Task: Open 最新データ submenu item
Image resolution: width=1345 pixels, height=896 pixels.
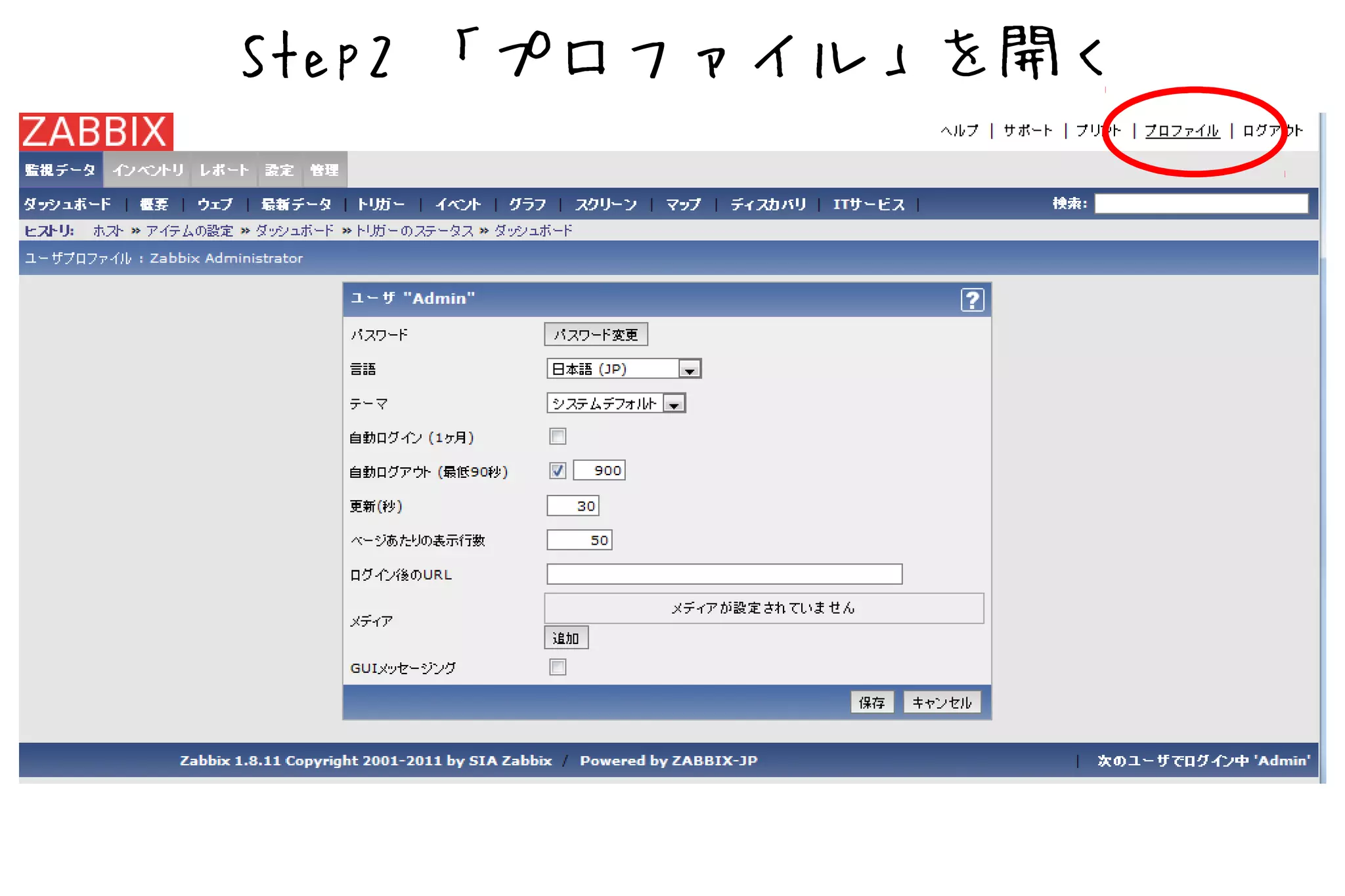Action: pyautogui.click(x=296, y=204)
